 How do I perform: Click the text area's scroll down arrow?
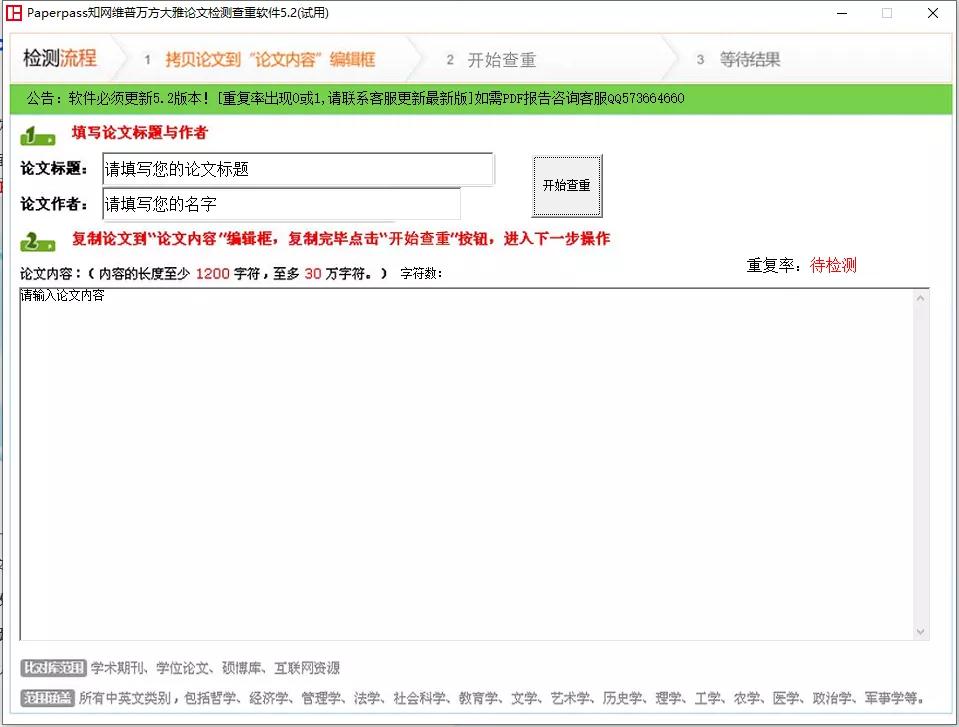(920, 632)
